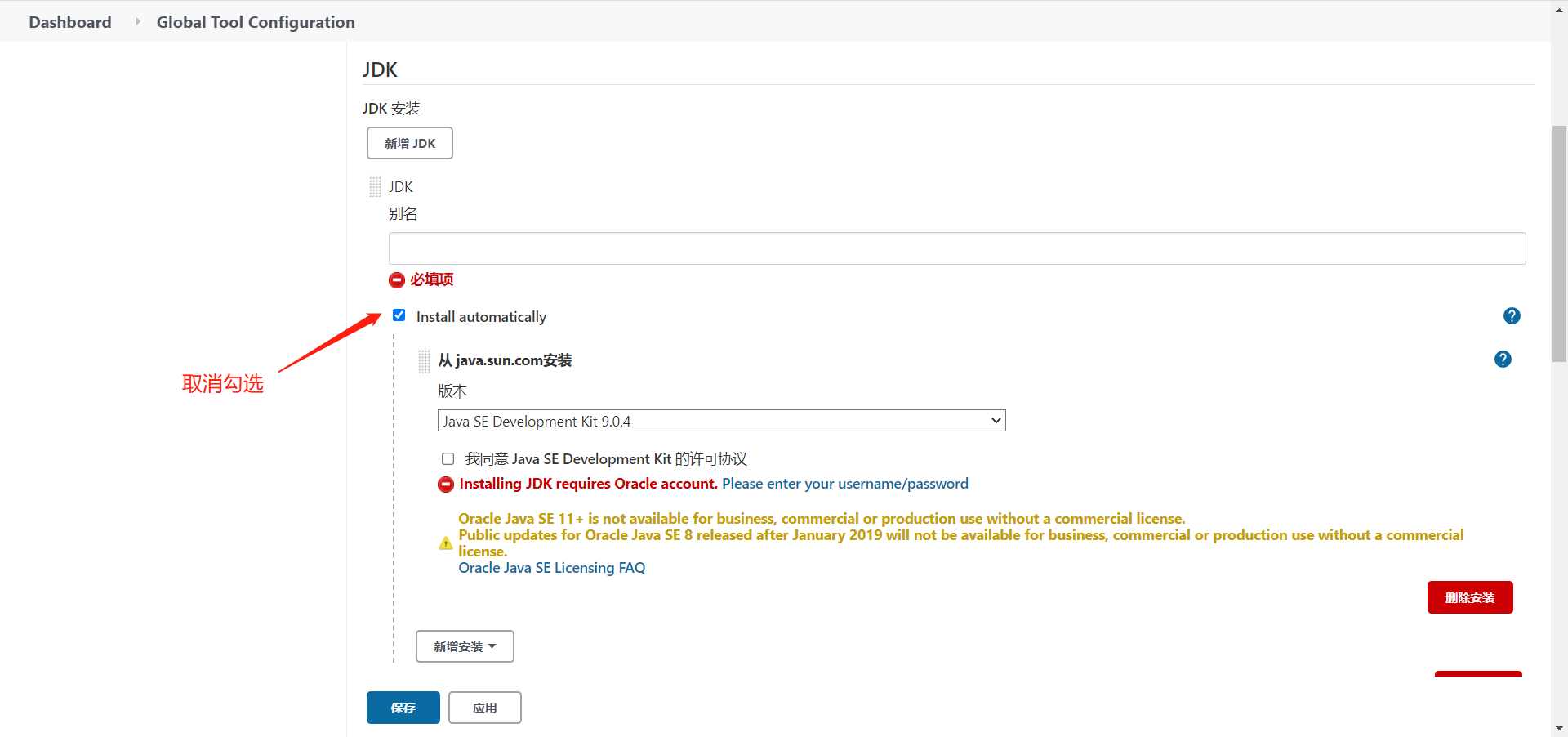This screenshot has width=1568, height=737.
Task: Click the 别名 label
Action: (x=403, y=214)
